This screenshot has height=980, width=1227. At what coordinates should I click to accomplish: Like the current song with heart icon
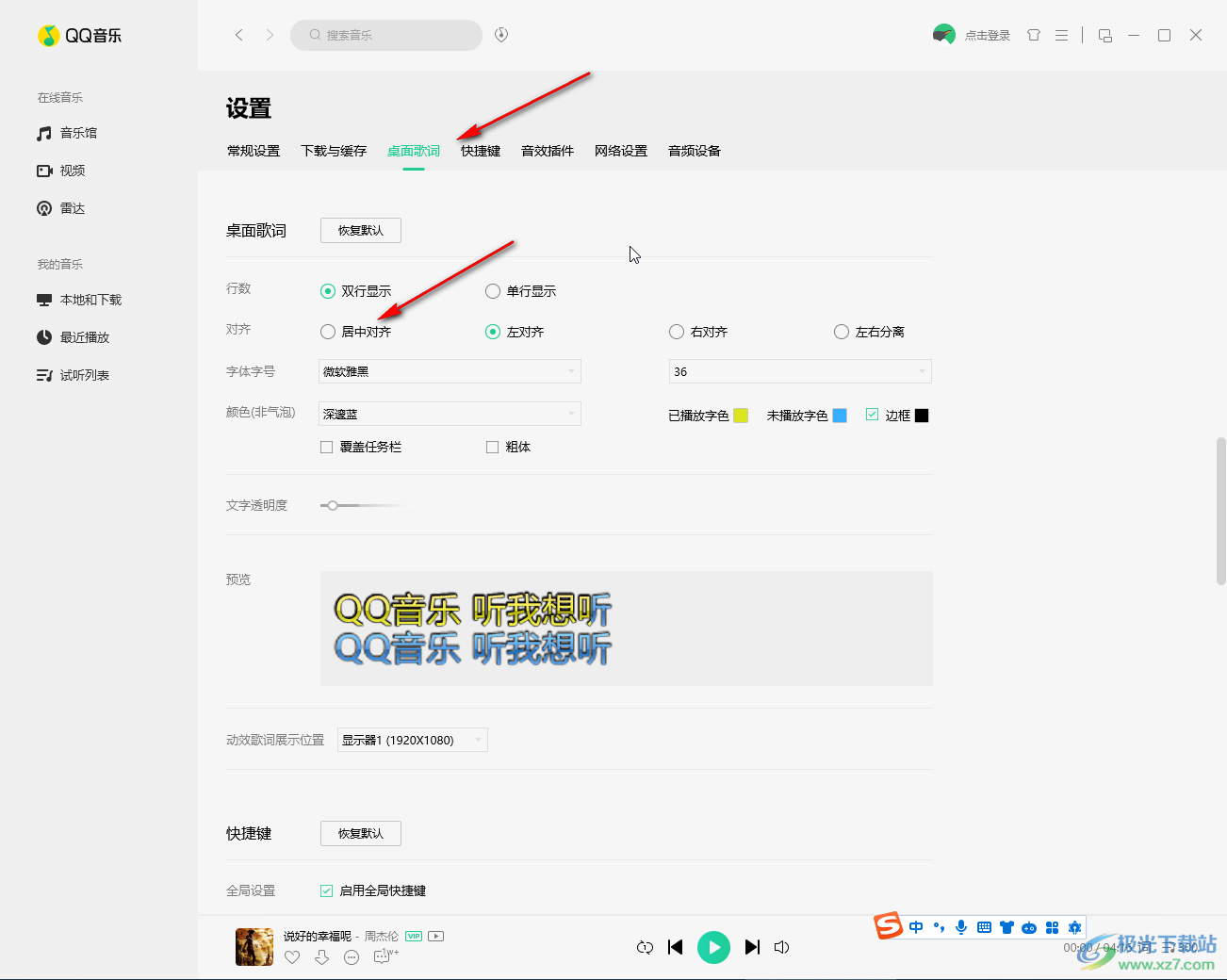pos(292,957)
